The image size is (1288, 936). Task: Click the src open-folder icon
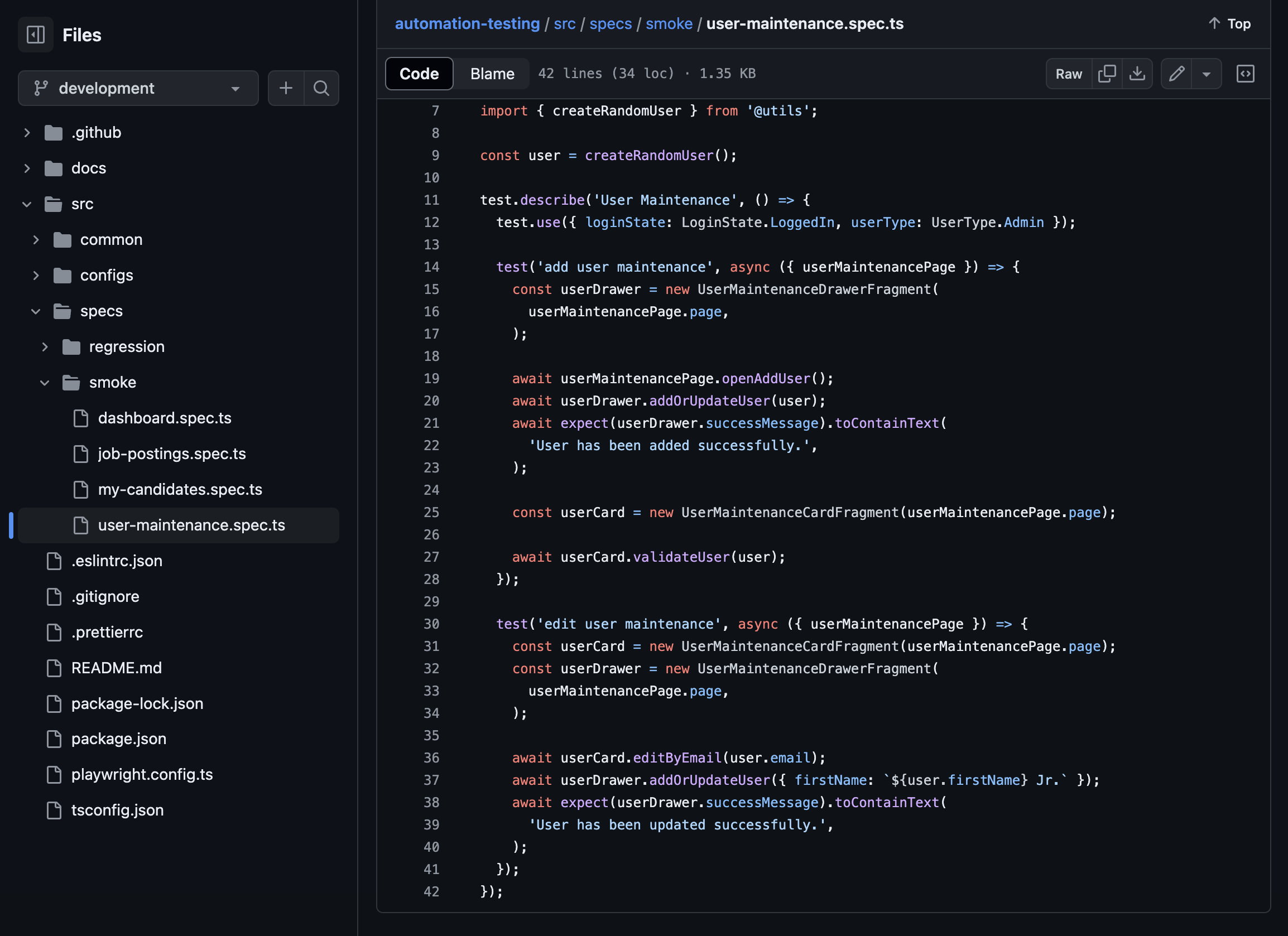tap(54, 204)
